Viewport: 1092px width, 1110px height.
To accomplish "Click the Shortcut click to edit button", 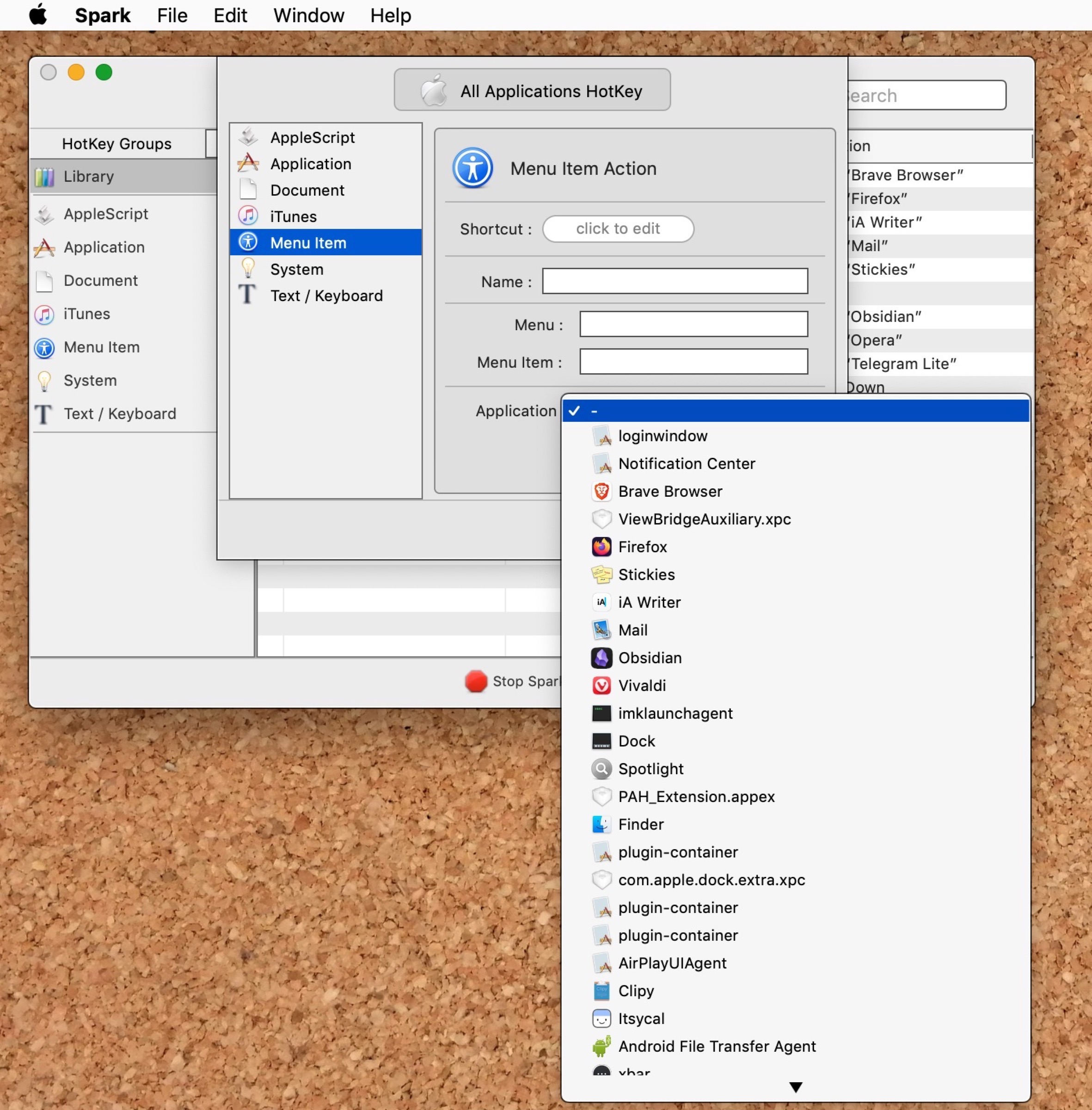I will (x=618, y=229).
